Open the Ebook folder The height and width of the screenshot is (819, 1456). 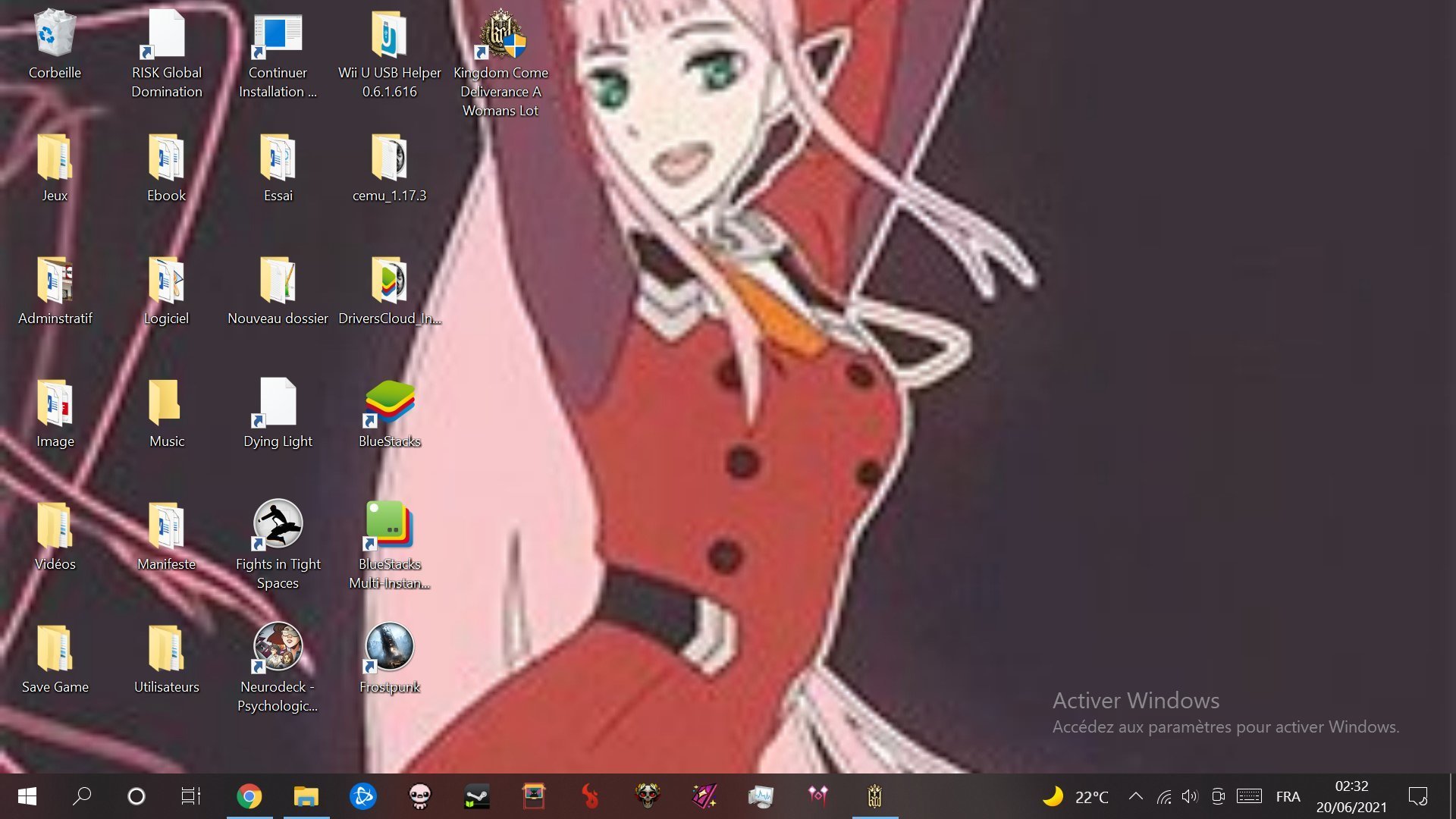[x=167, y=168]
